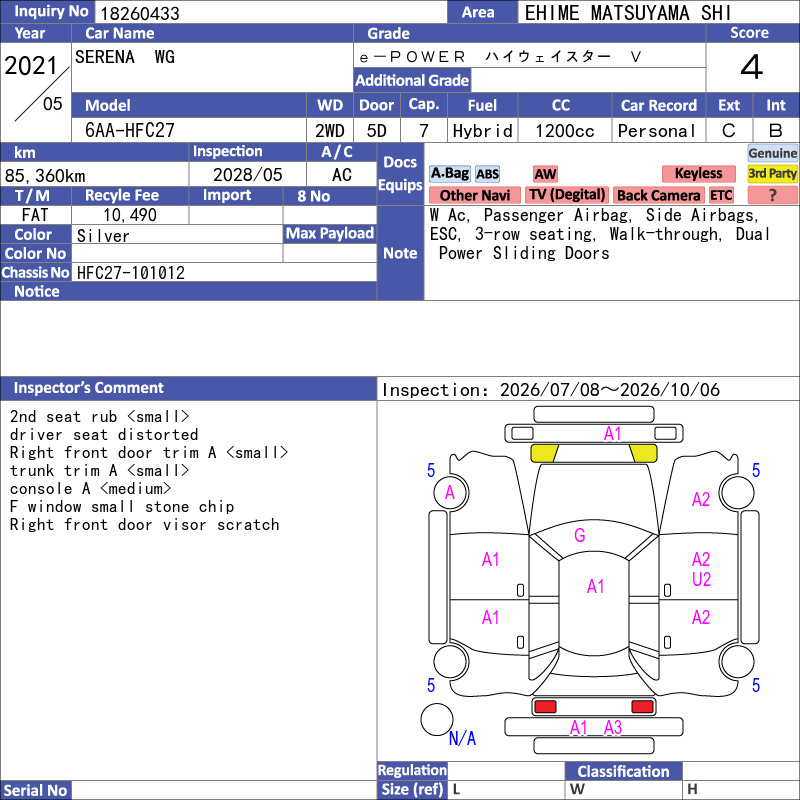Click the Score value 4
Screen dimensions: 800x800
(752, 67)
